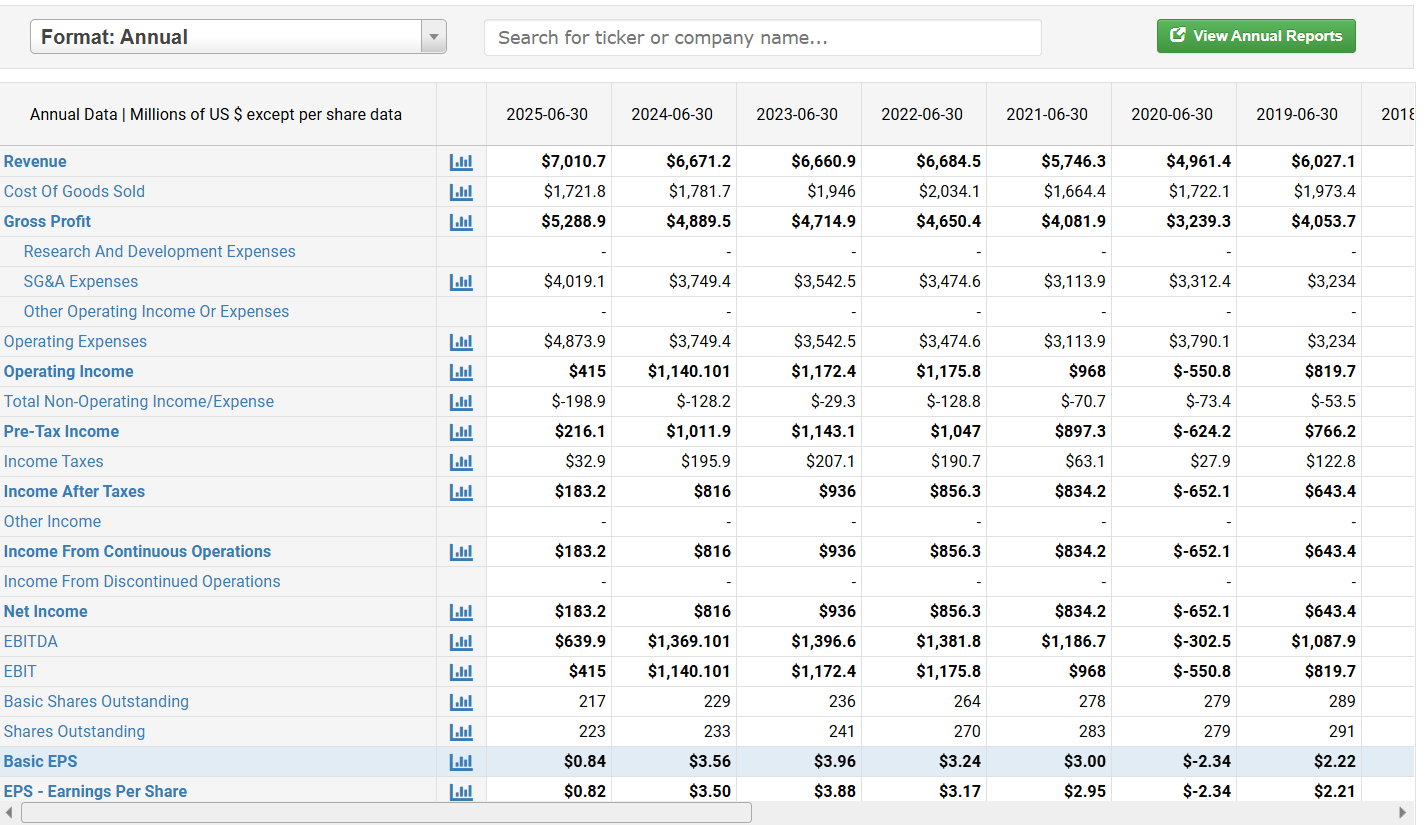Click the 2020-06-30 column header
Screen dimensions: 1427x825
coord(1173,114)
